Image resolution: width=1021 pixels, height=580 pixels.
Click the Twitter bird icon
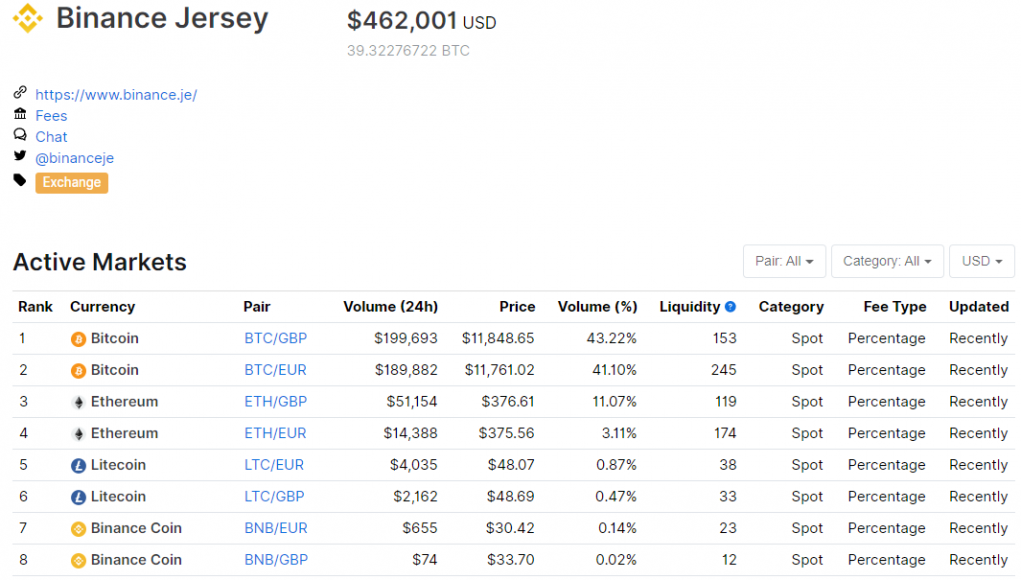pyautogui.click(x=20, y=156)
